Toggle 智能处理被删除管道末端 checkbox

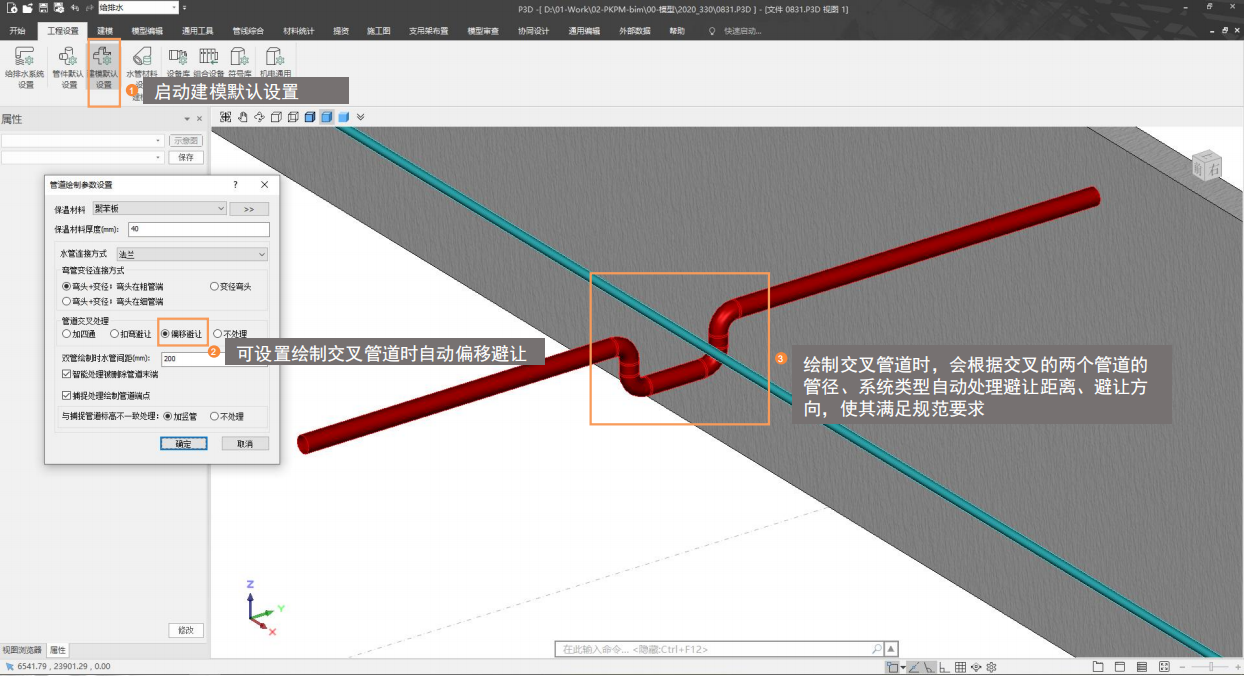[x=67, y=374]
